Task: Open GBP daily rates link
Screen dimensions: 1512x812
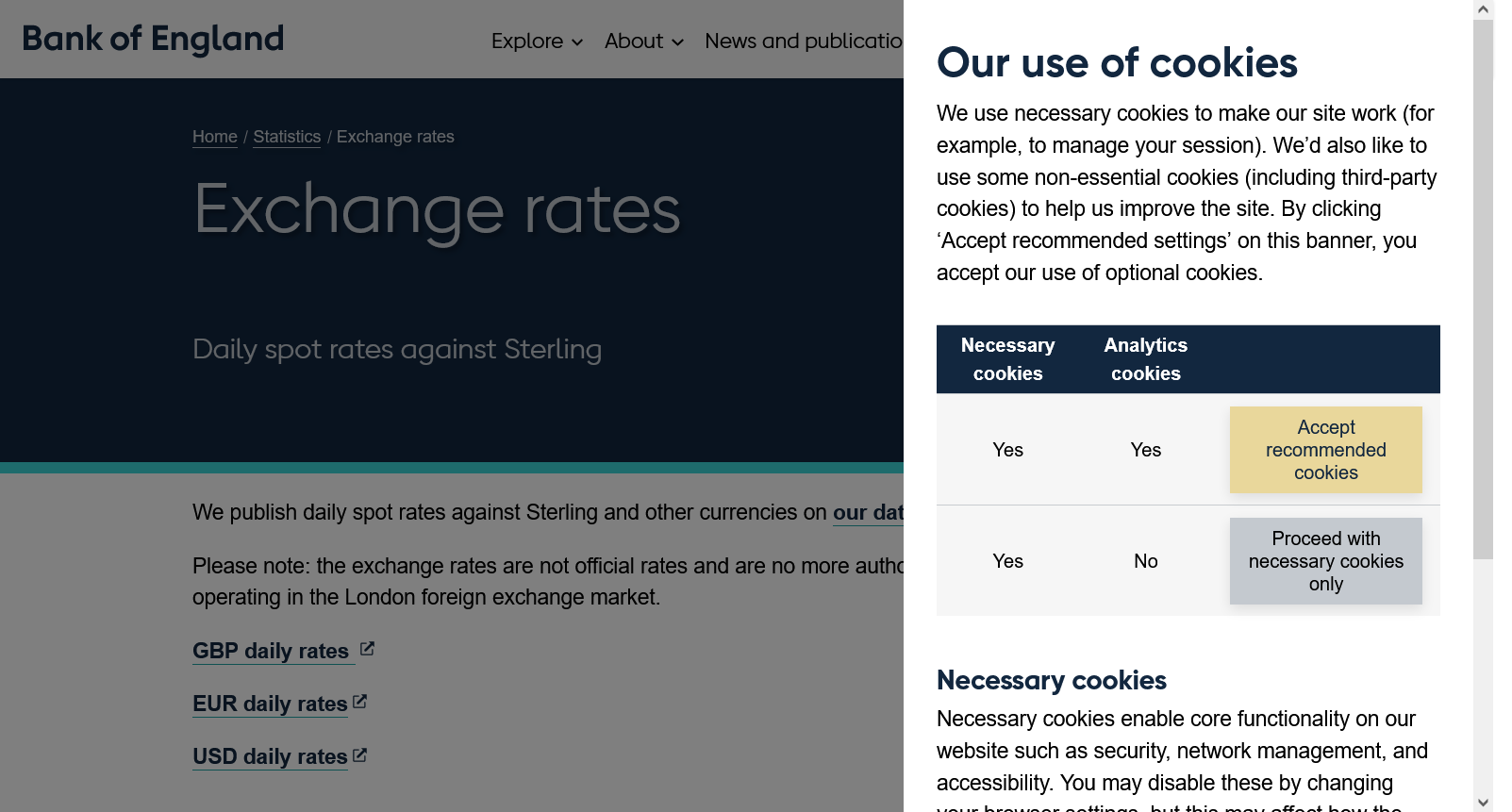Action: [271, 651]
